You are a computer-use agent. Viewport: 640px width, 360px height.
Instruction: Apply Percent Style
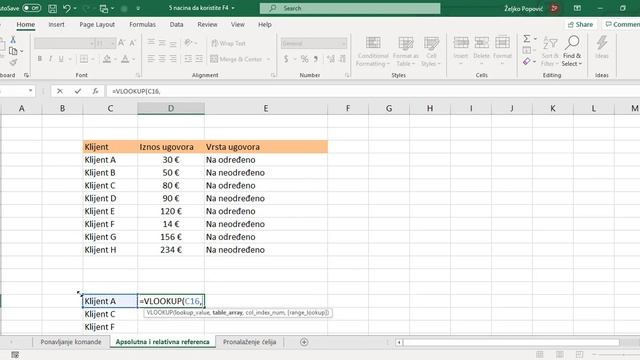pos(304,59)
